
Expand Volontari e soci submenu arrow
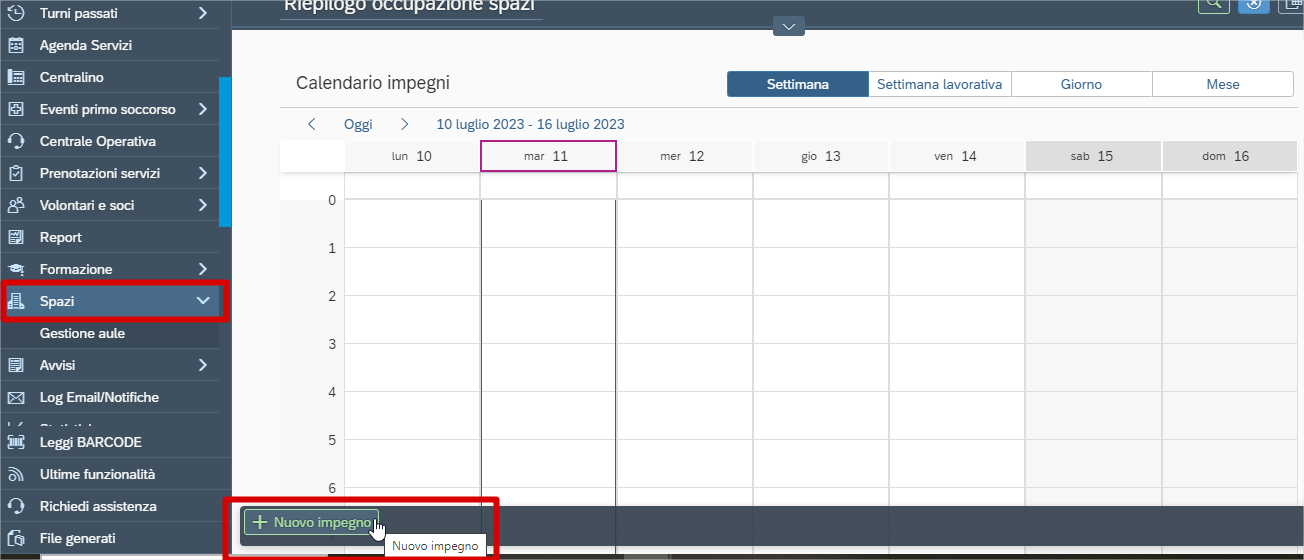tap(203, 205)
